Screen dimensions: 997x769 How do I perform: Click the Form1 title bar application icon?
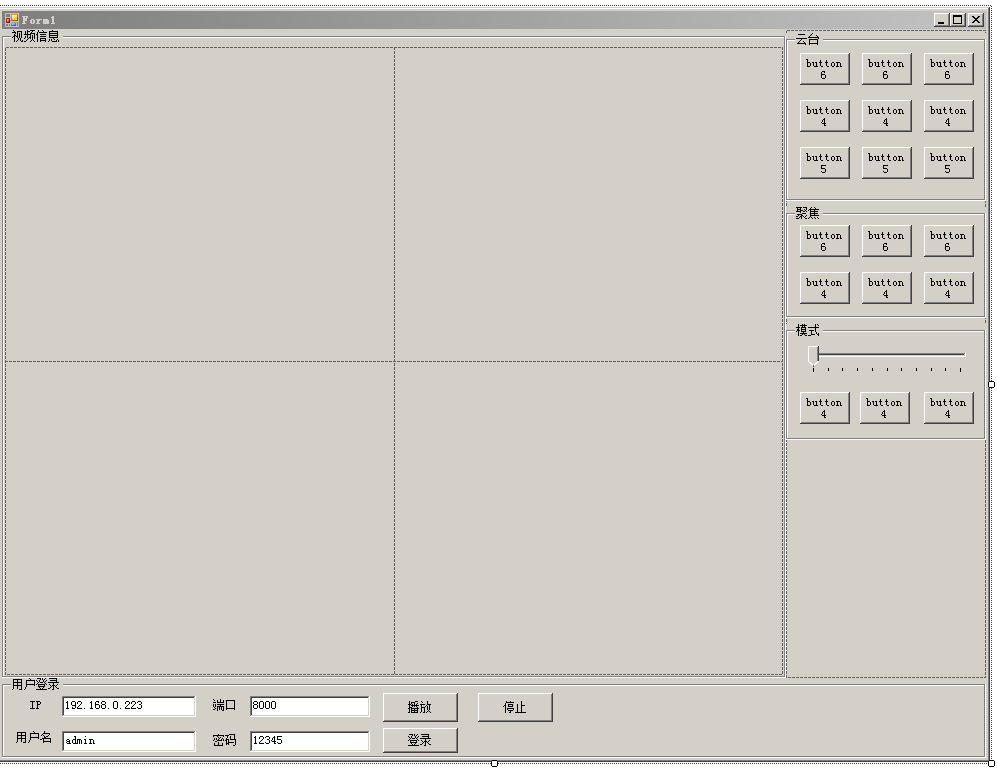click(11, 20)
